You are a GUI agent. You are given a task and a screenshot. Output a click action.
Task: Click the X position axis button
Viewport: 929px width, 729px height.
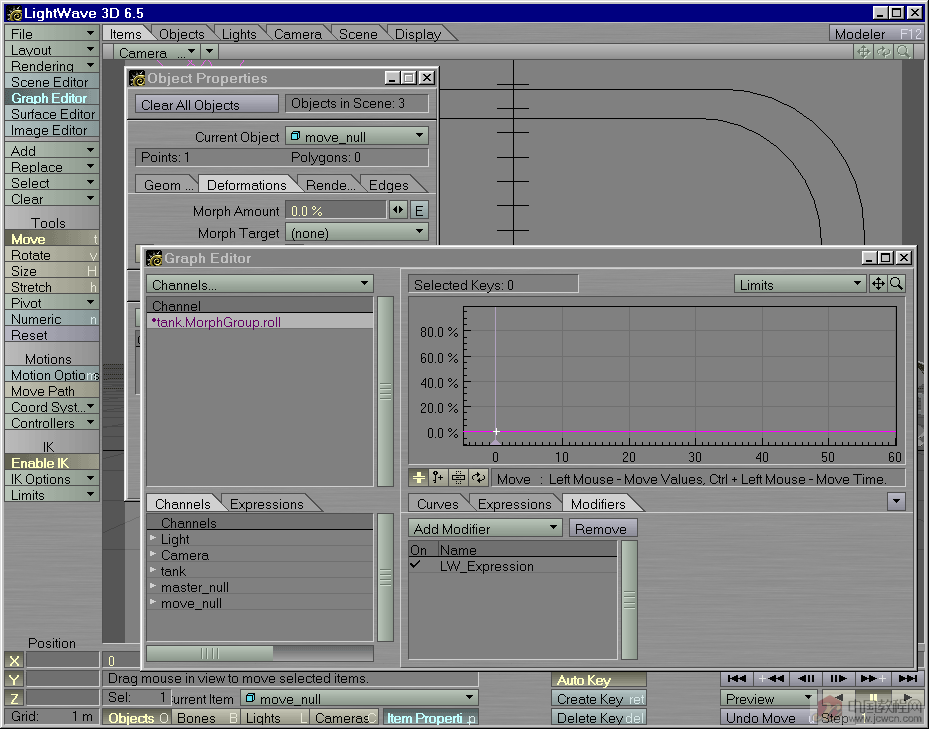click(x=14, y=661)
